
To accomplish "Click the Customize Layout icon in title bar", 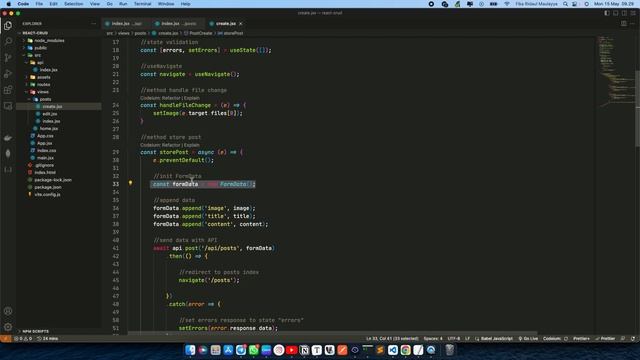I will 633,13.
